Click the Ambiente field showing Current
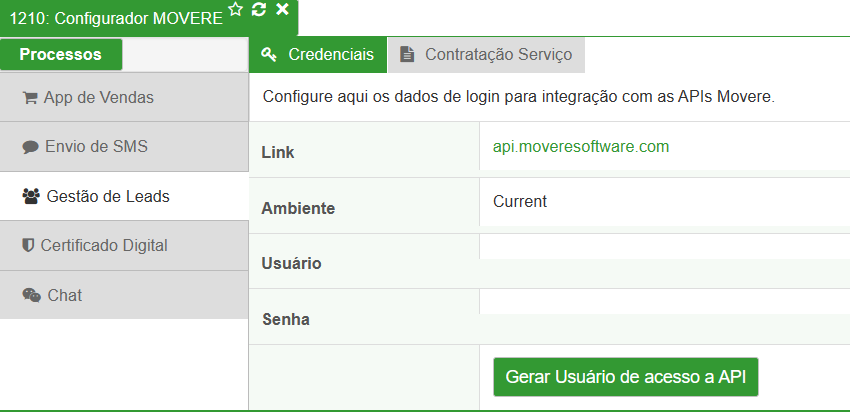Screen dimensions: 850x416 [665, 201]
